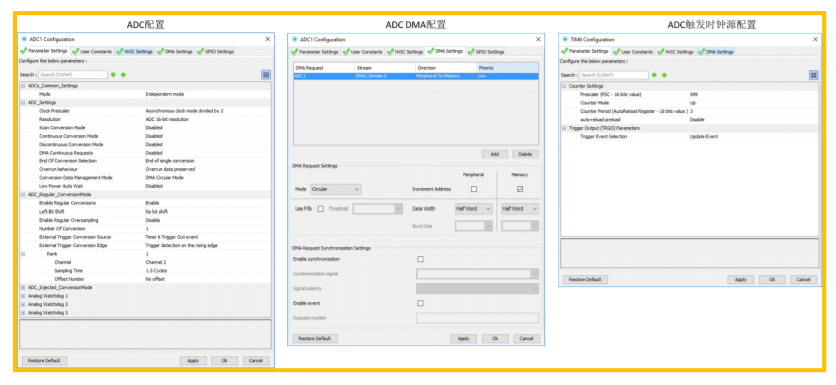Screen dimensions: 836x385
Task: Select the ADC1 DMA1 Stream 0 table row
Action: (416, 76)
